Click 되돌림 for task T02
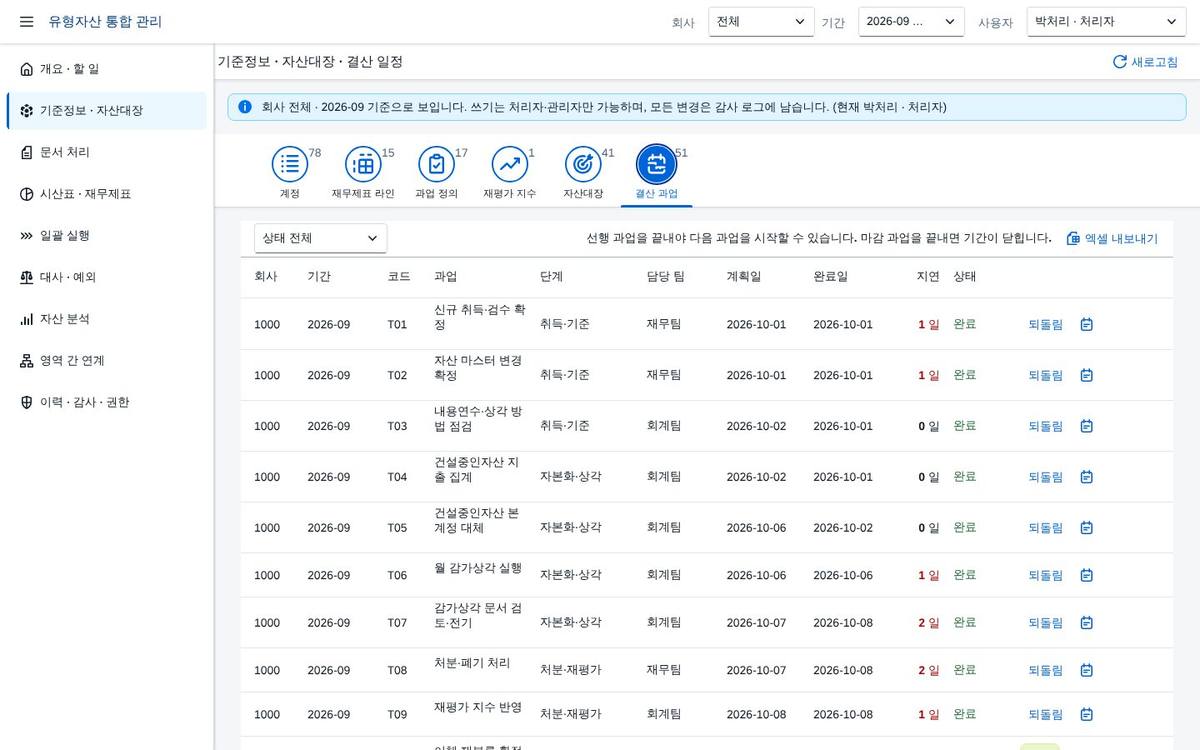This screenshot has width=1200, height=750. click(x=1046, y=375)
